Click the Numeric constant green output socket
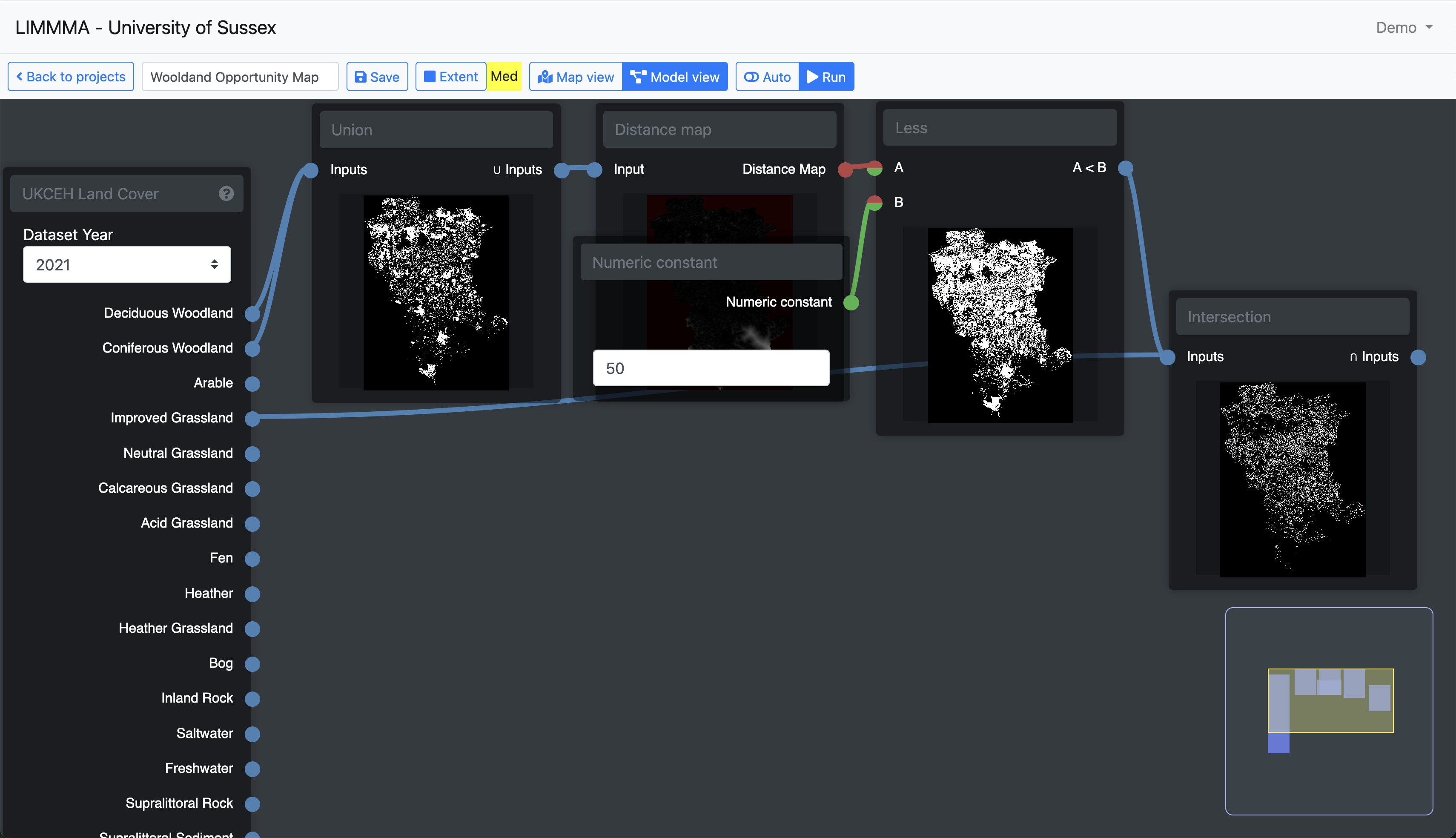Image resolution: width=1456 pixels, height=838 pixels. click(851, 302)
